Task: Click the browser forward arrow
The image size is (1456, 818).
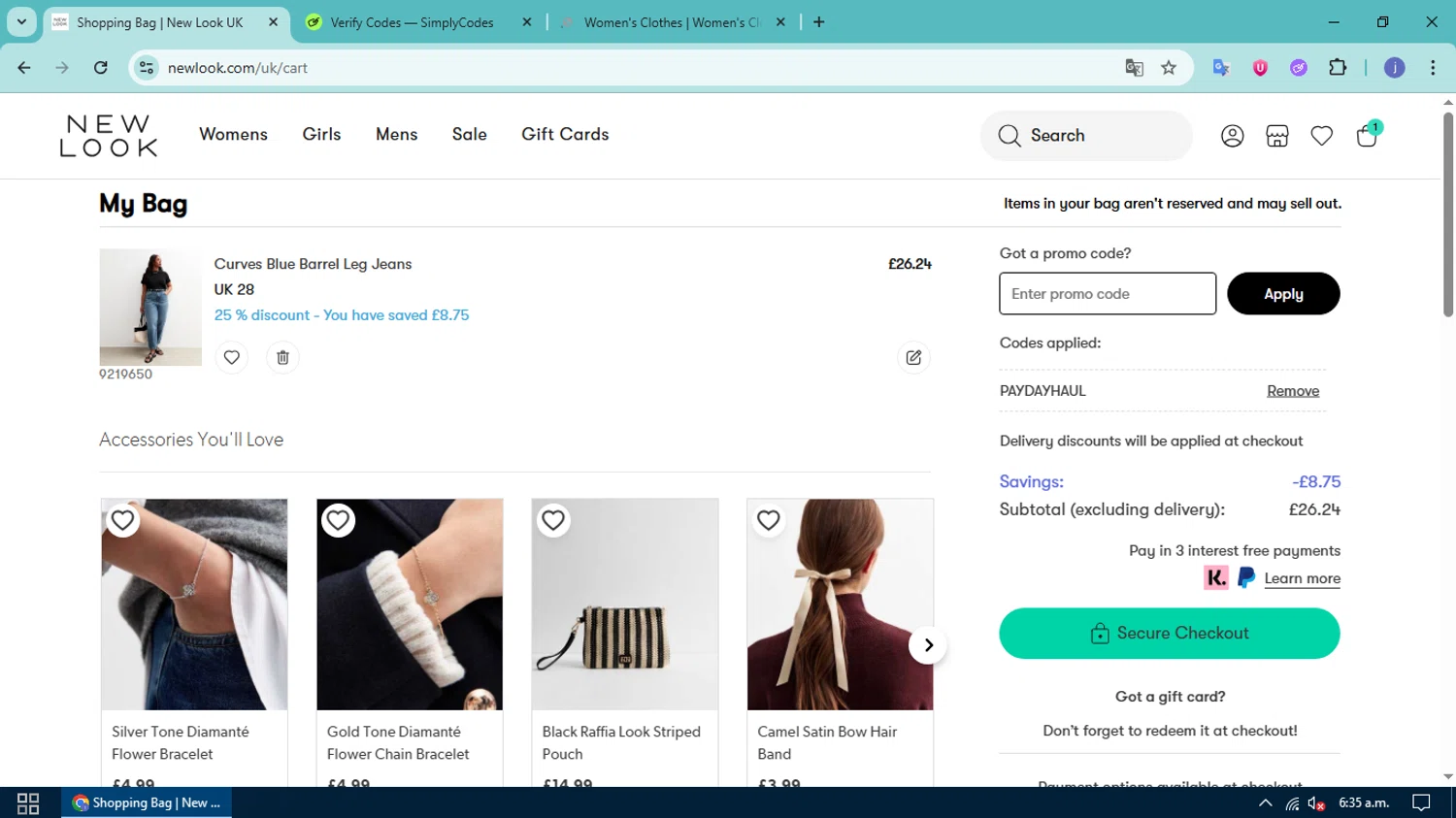Action: pyautogui.click(x=62, y=67)
